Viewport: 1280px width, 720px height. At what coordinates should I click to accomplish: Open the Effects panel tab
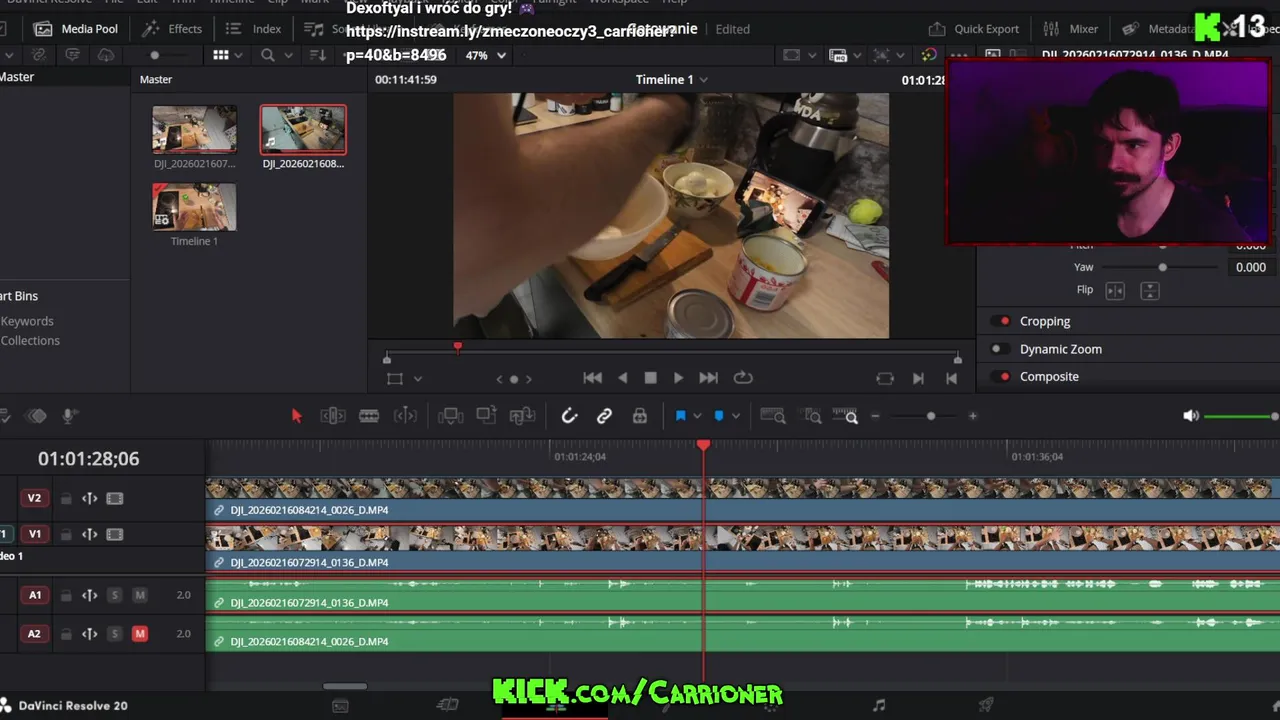[172, 29]
